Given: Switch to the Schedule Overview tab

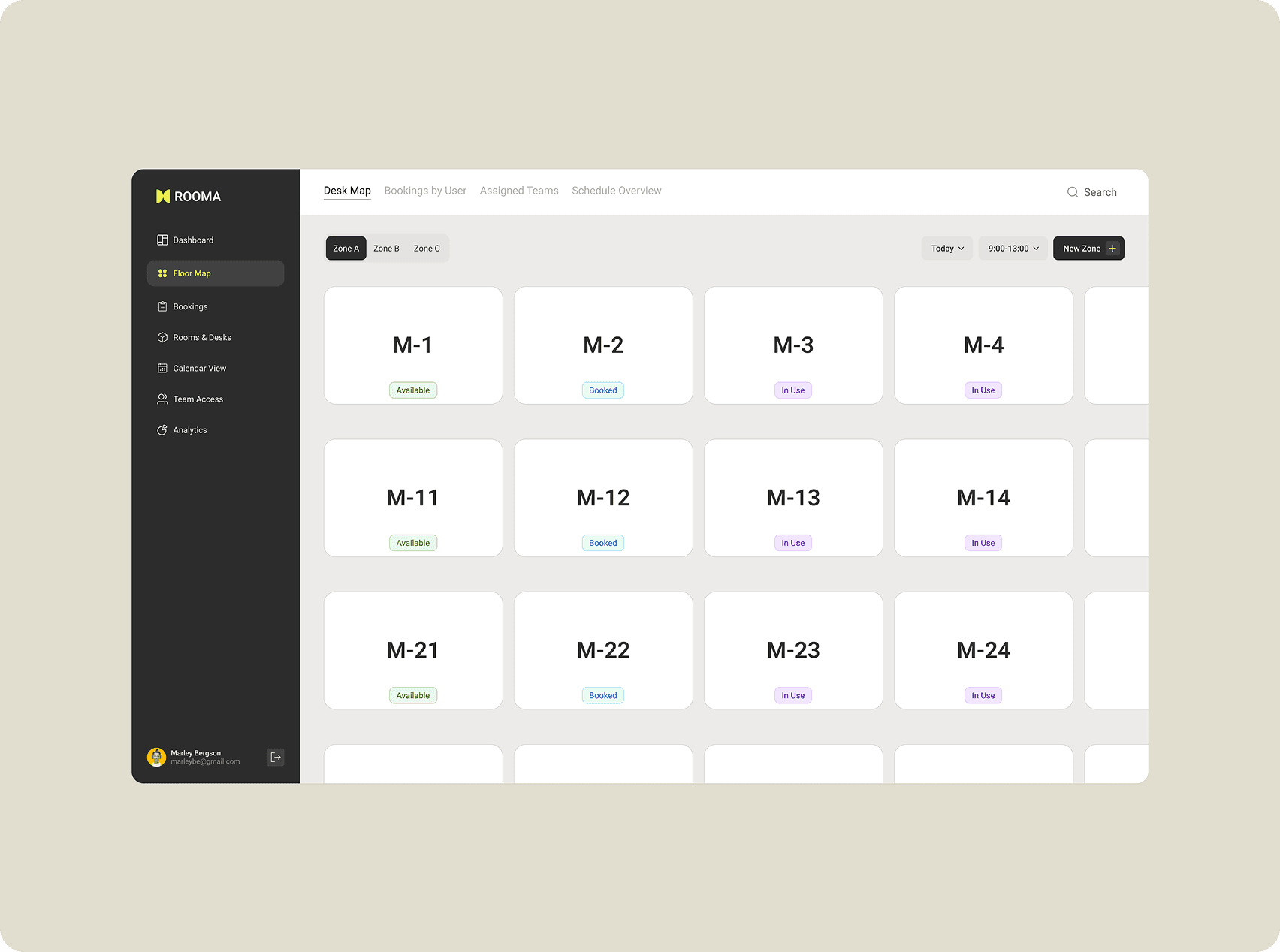Looking at the screenshot, I should [x=617, y=191].
